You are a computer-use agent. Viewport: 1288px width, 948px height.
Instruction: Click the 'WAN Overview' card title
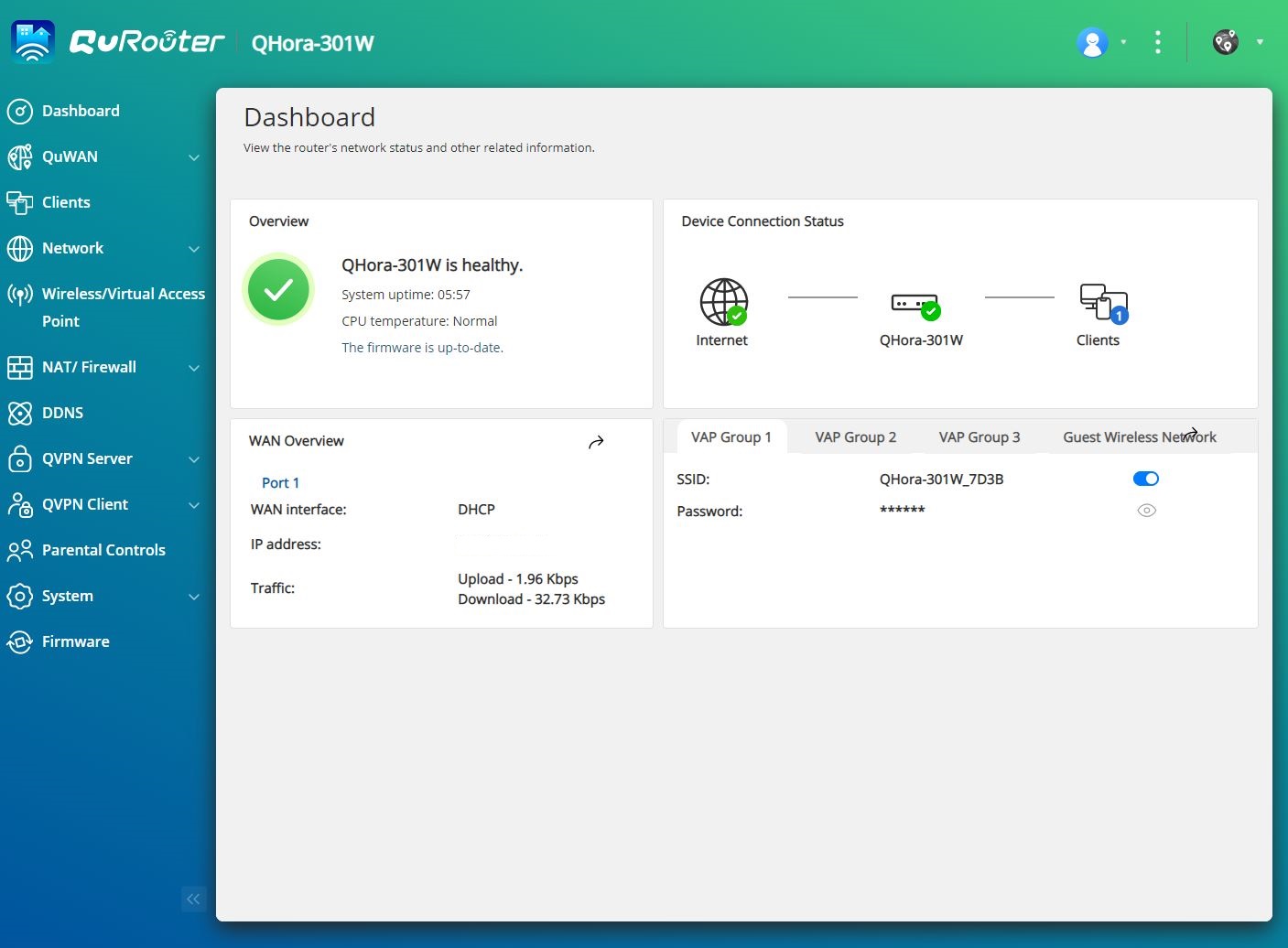[x=297, y=441]
